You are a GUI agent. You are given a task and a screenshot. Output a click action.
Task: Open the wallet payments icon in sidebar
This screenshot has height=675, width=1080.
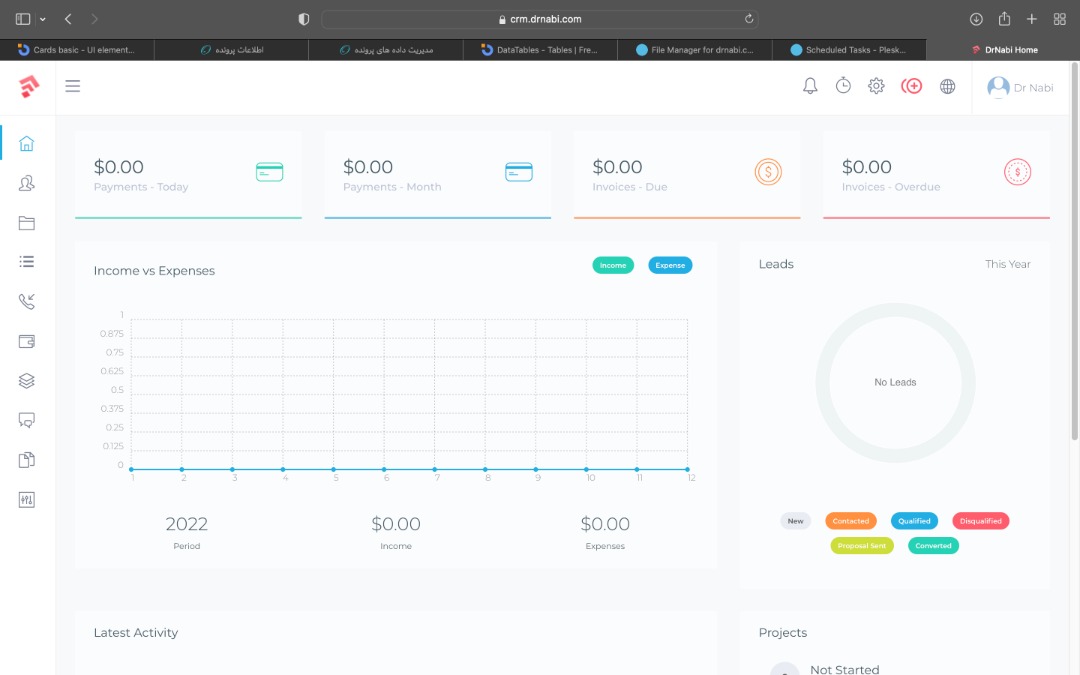26,340
